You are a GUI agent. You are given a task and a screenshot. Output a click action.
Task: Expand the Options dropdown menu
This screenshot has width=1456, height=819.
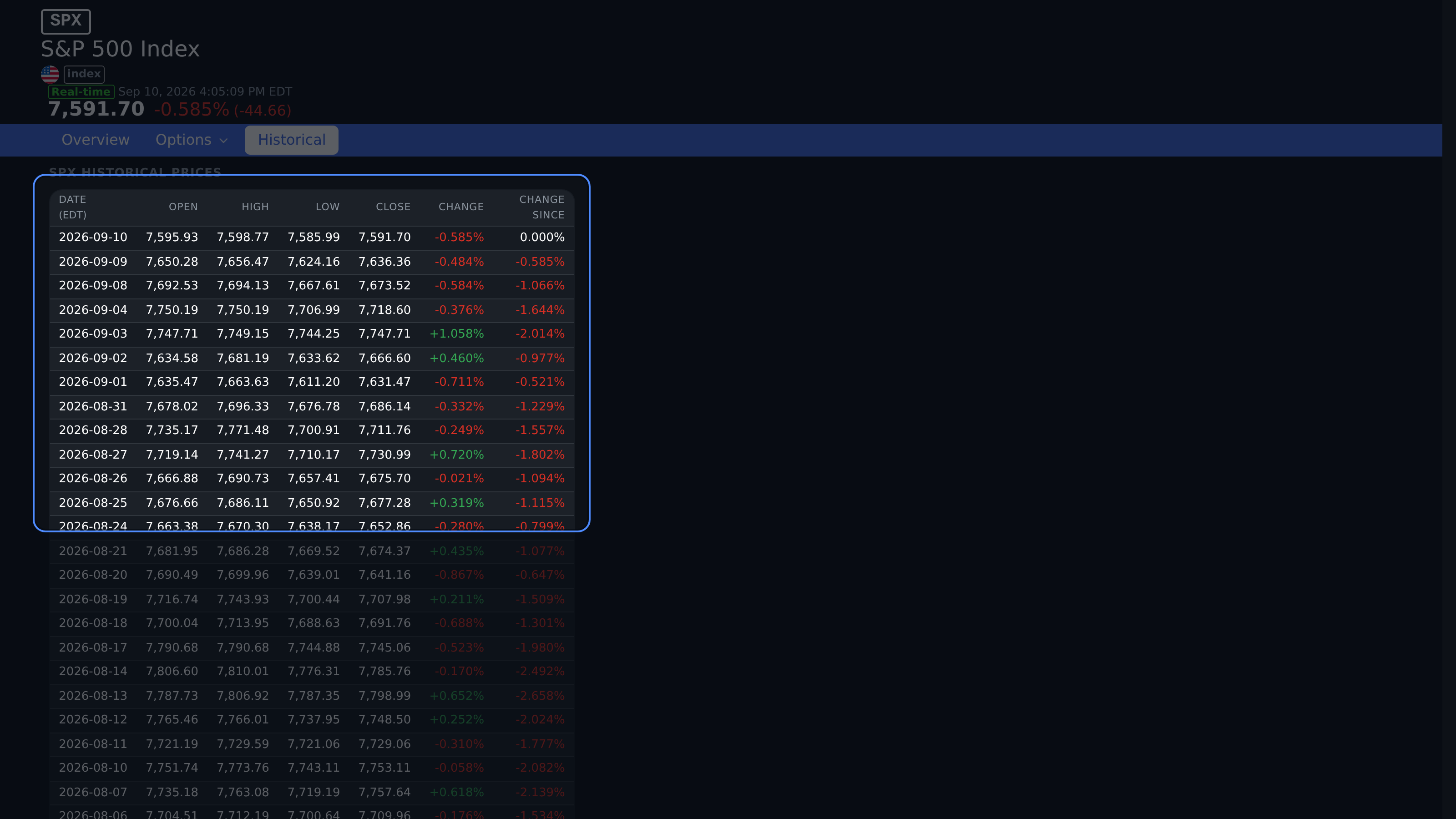192,140
